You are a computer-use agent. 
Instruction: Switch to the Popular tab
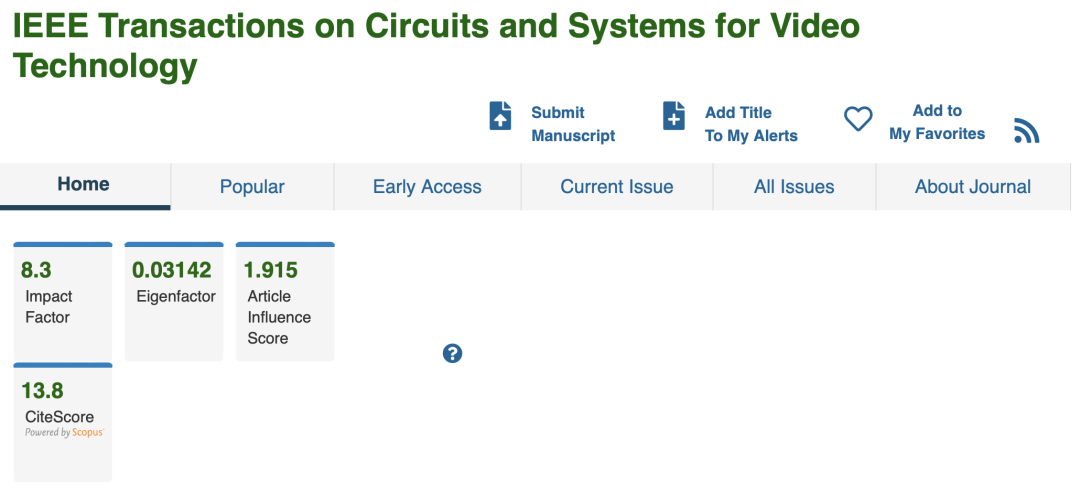(252, 187)
